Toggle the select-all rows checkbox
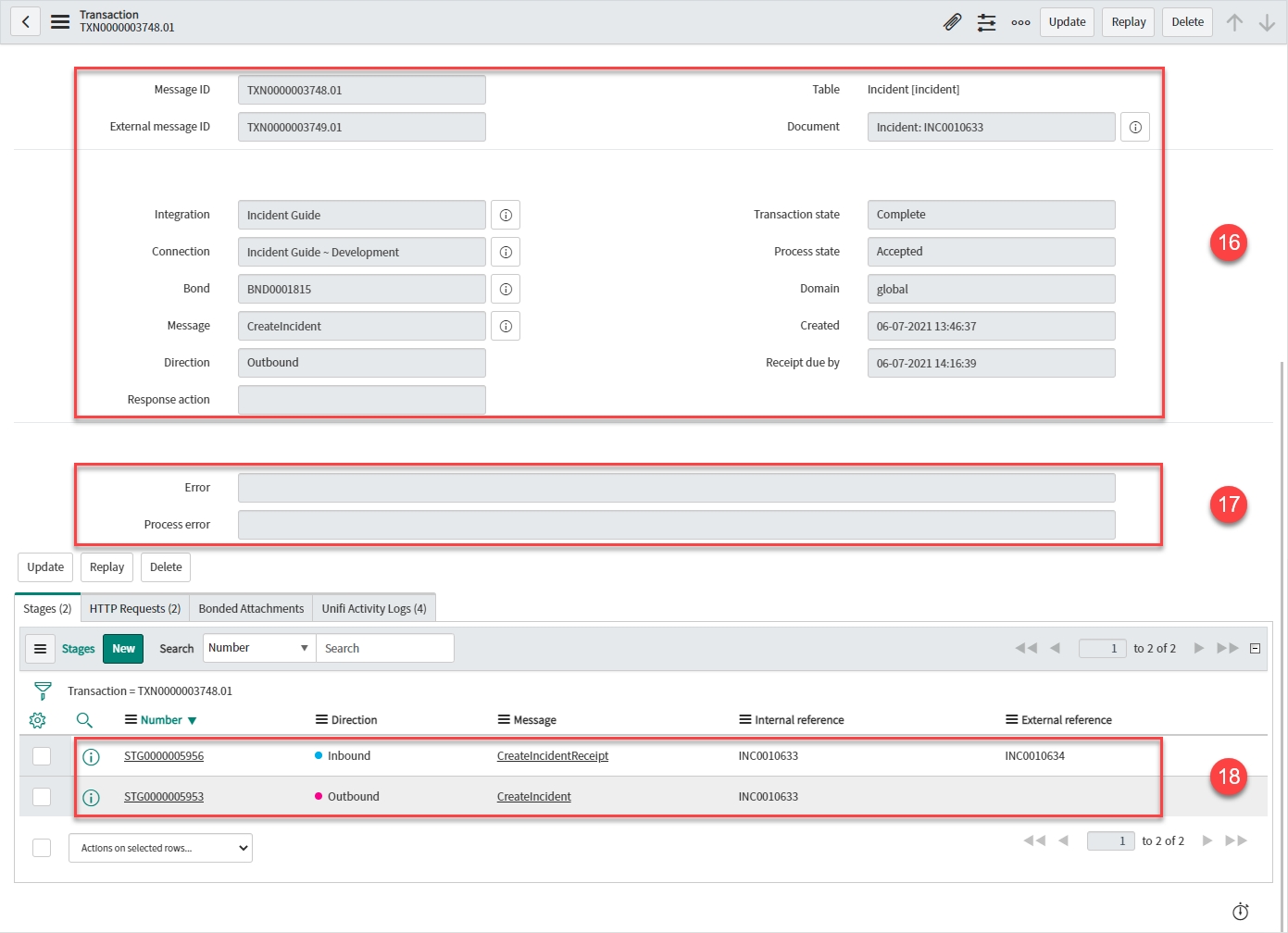This screenshot has height=933, width=1288. click(42, 848)
